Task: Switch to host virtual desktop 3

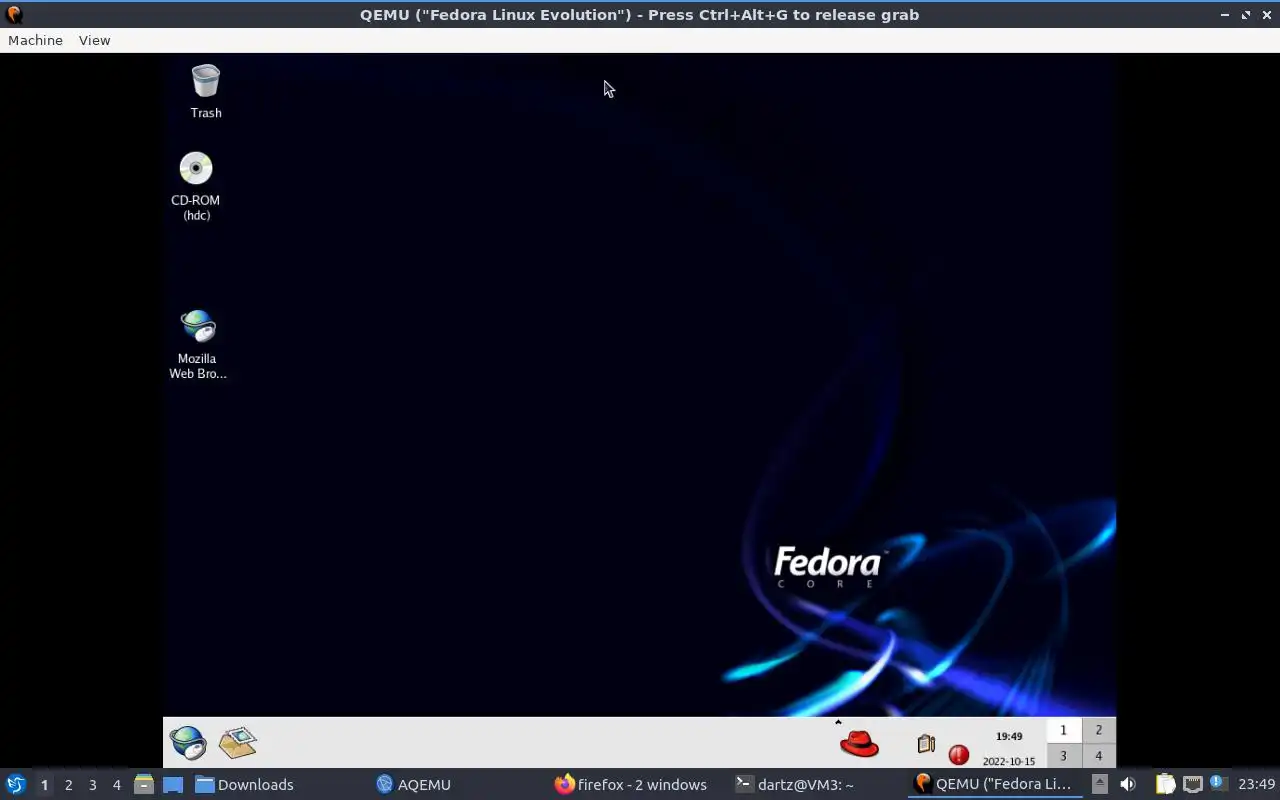Action: pyautogui.click(x=92, y=785)
